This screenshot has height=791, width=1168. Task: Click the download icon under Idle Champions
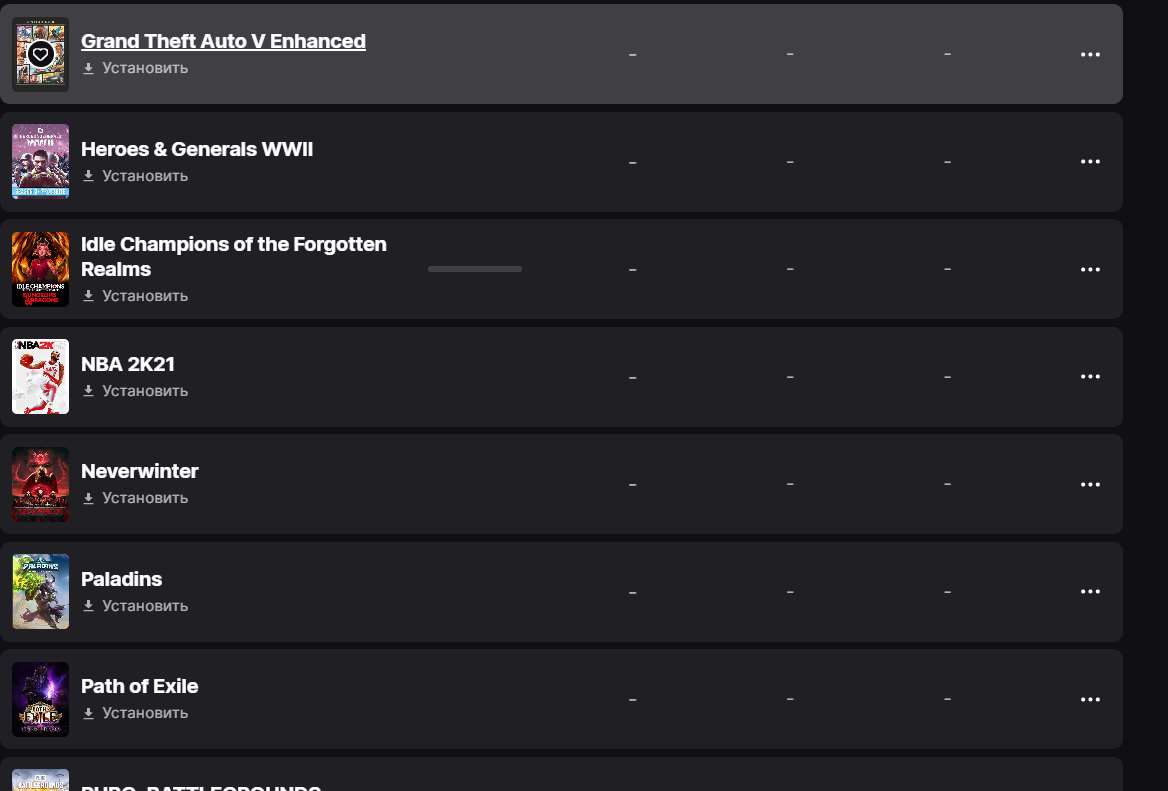tap(88, 296)
